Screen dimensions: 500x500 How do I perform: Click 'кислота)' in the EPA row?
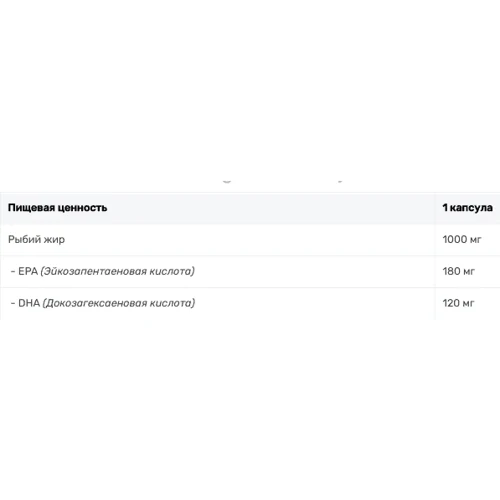[x=172, y=271]
